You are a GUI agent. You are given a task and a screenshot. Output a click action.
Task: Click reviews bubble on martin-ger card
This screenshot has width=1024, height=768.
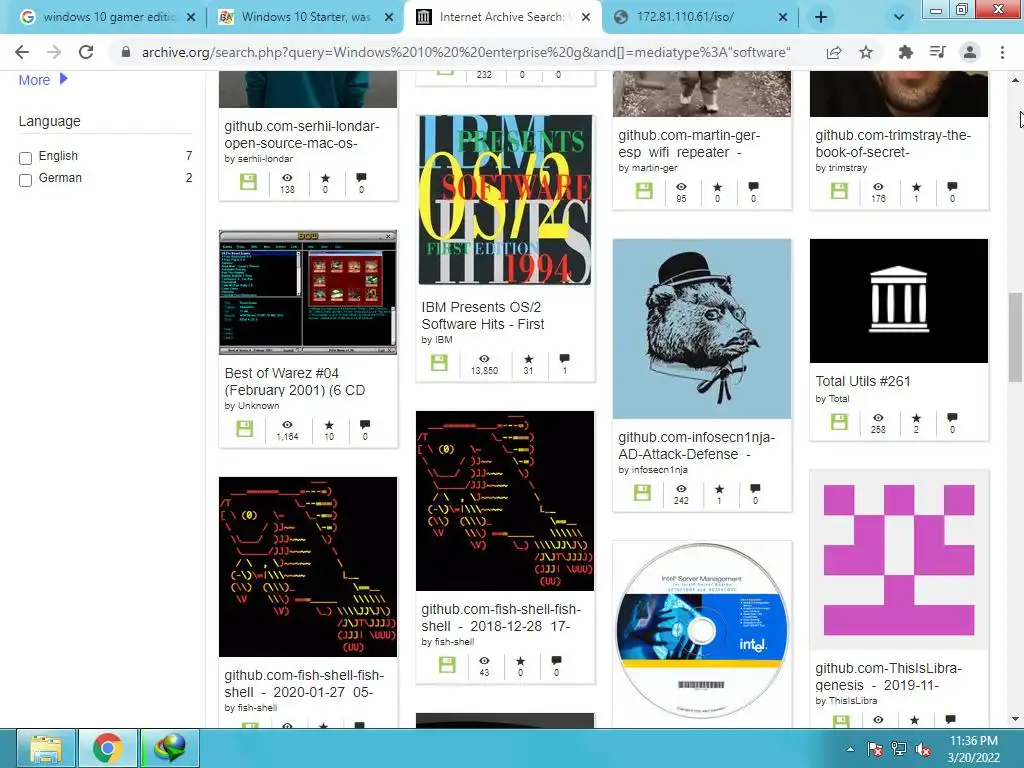click(754, 186)
